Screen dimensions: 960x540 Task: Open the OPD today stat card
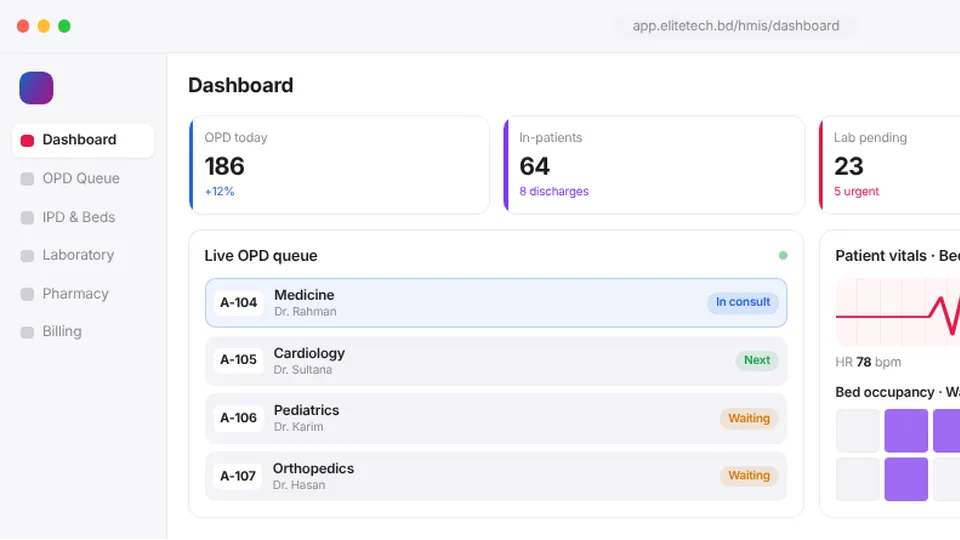click(x=339, y=165)
